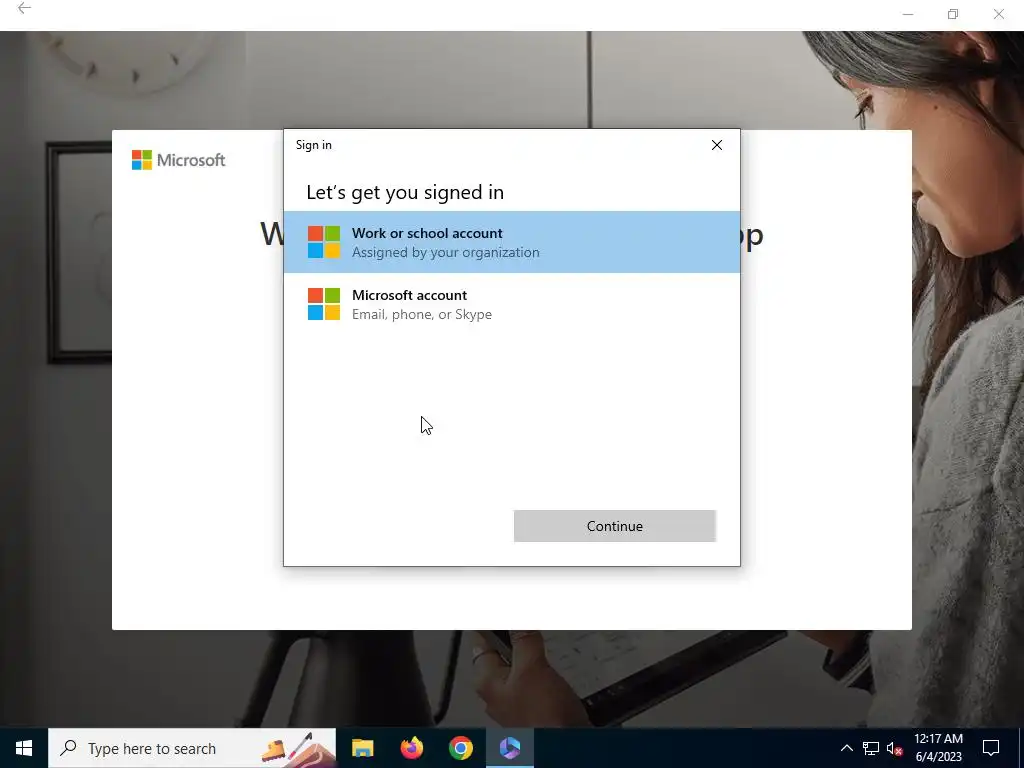
Task: Click the muted volume tray icon
Action: pos(895,748)
